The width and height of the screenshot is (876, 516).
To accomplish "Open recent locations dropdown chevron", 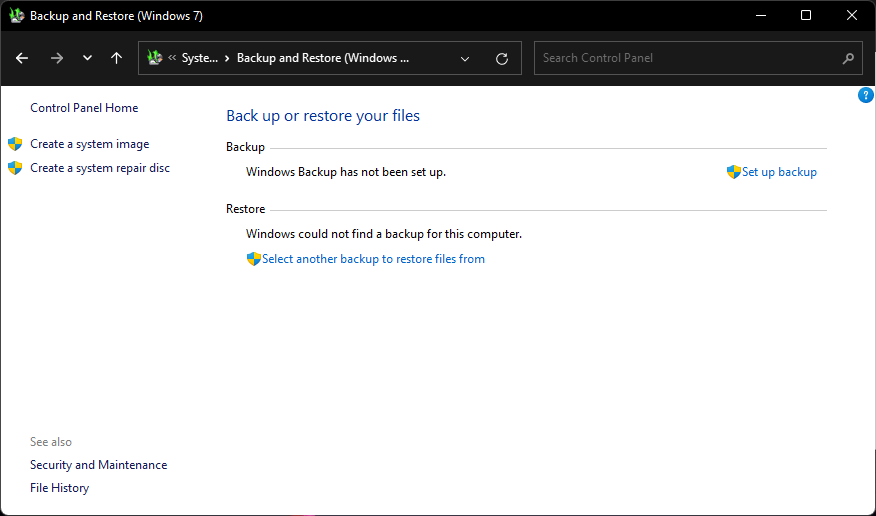I will [x=87, y=58].
